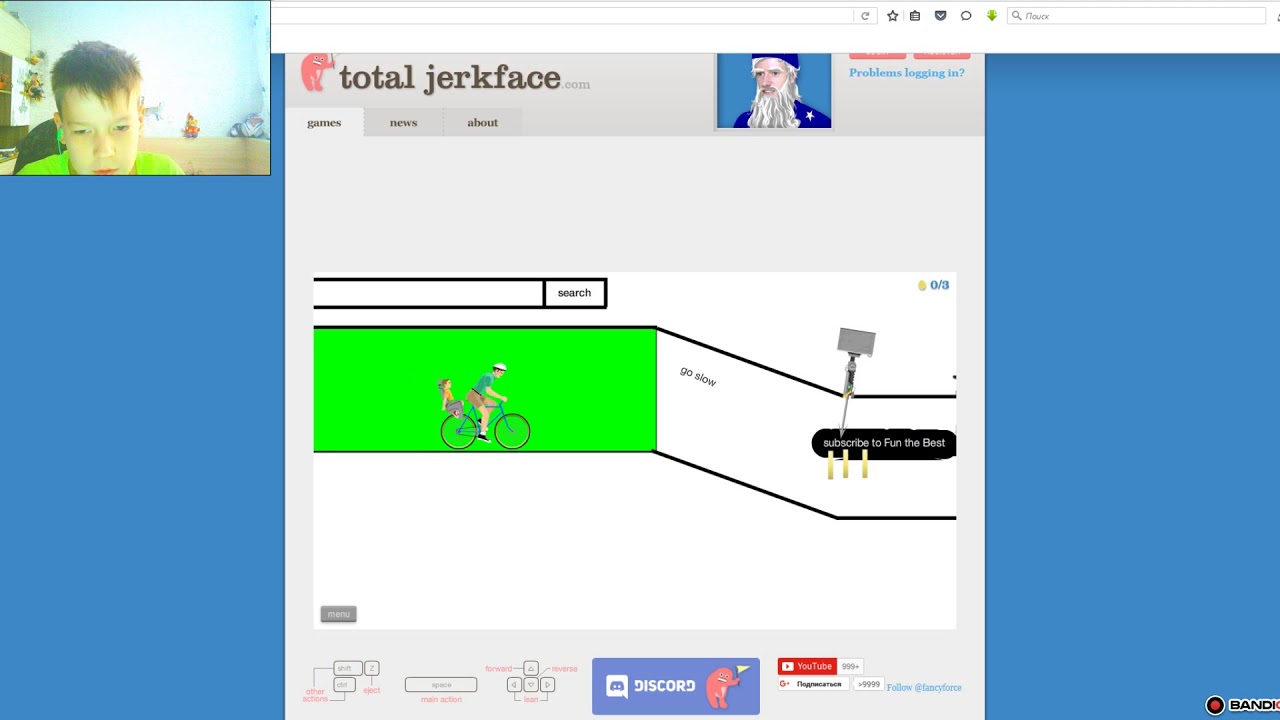Open the in-game menu button
Viewport: 1280px width, 720px height.
[x=338, y=614]
